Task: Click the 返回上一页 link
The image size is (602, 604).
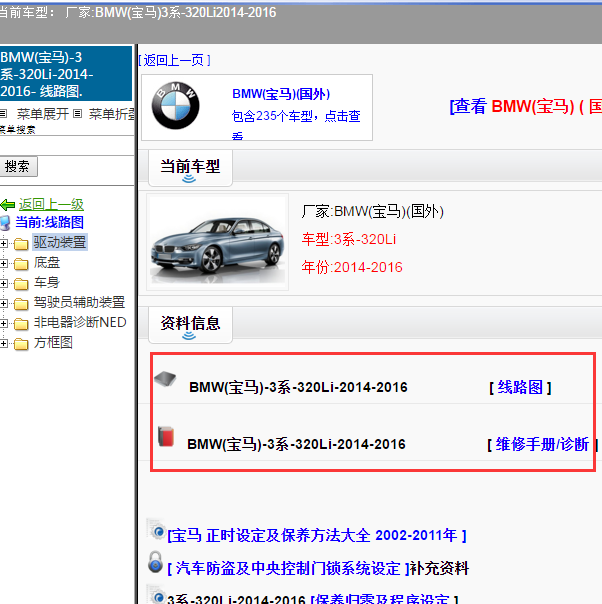Action: click(174, 60)
